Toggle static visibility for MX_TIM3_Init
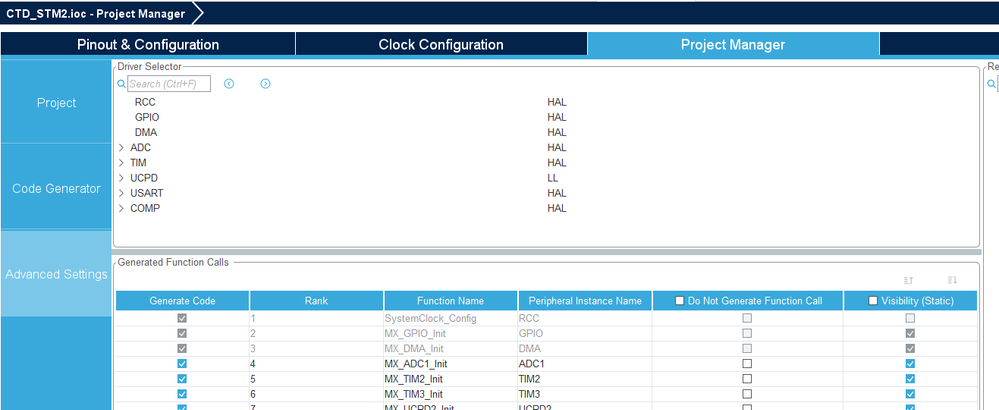The width and height of the screenshot is (999, 410). click(x=910, y=394)
